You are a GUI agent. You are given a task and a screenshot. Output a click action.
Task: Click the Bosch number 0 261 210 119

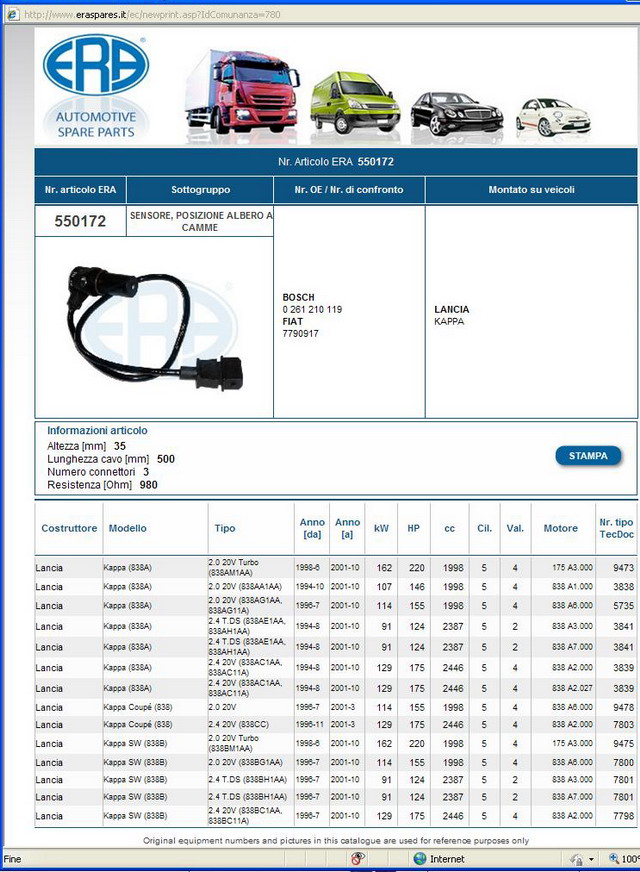coord(312,309)
